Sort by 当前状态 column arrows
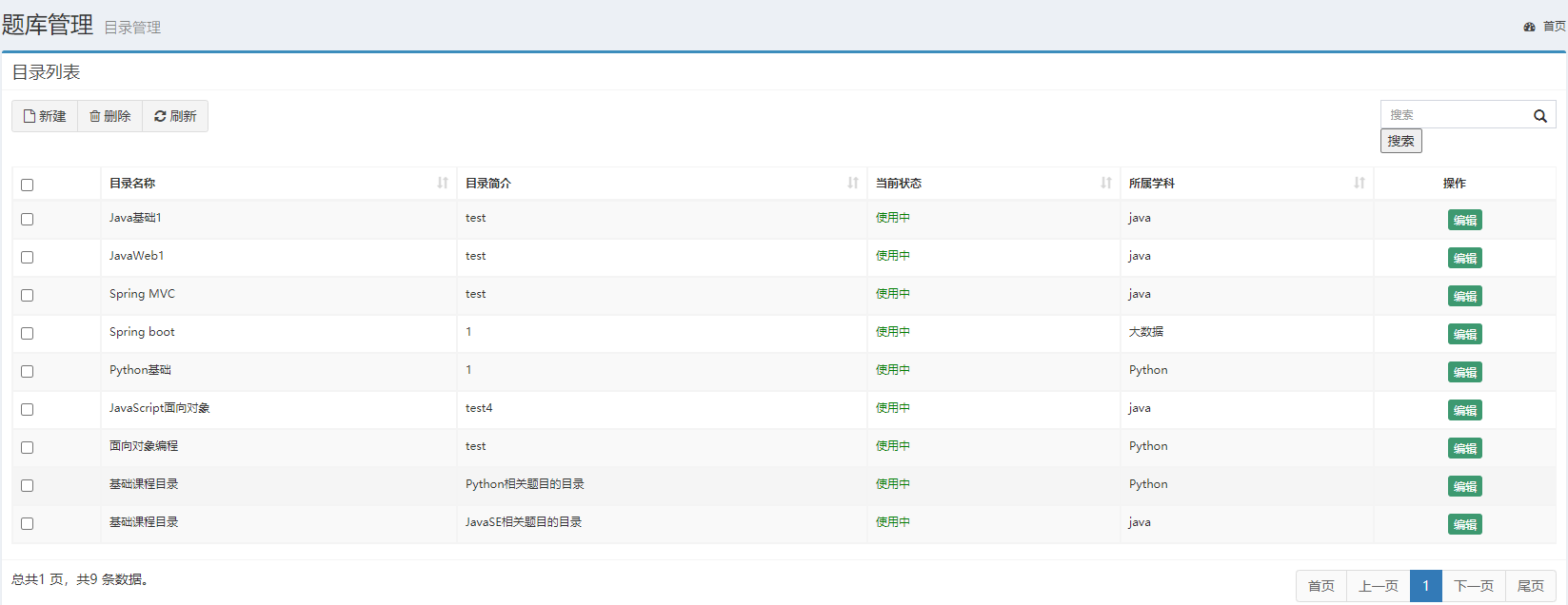The height and width of the screenshot is (605, 1568). [x=1106, y=183]
